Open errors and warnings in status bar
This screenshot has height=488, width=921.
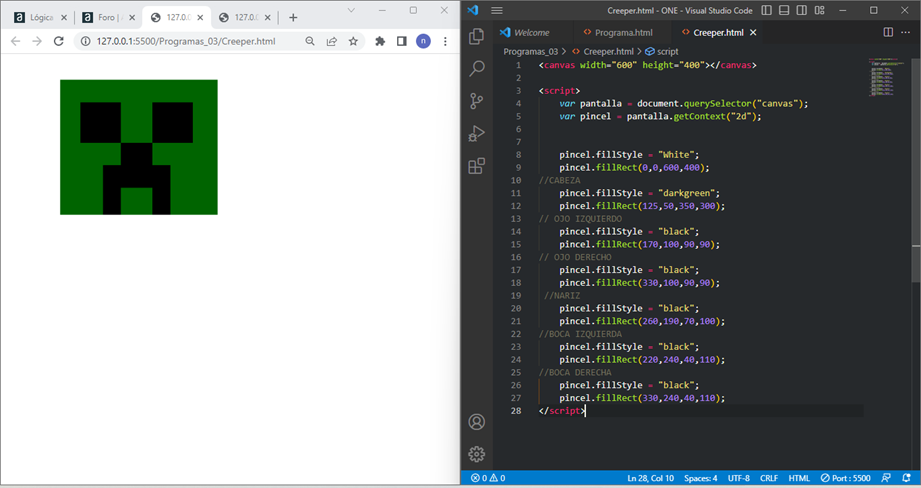click(488, 478)
